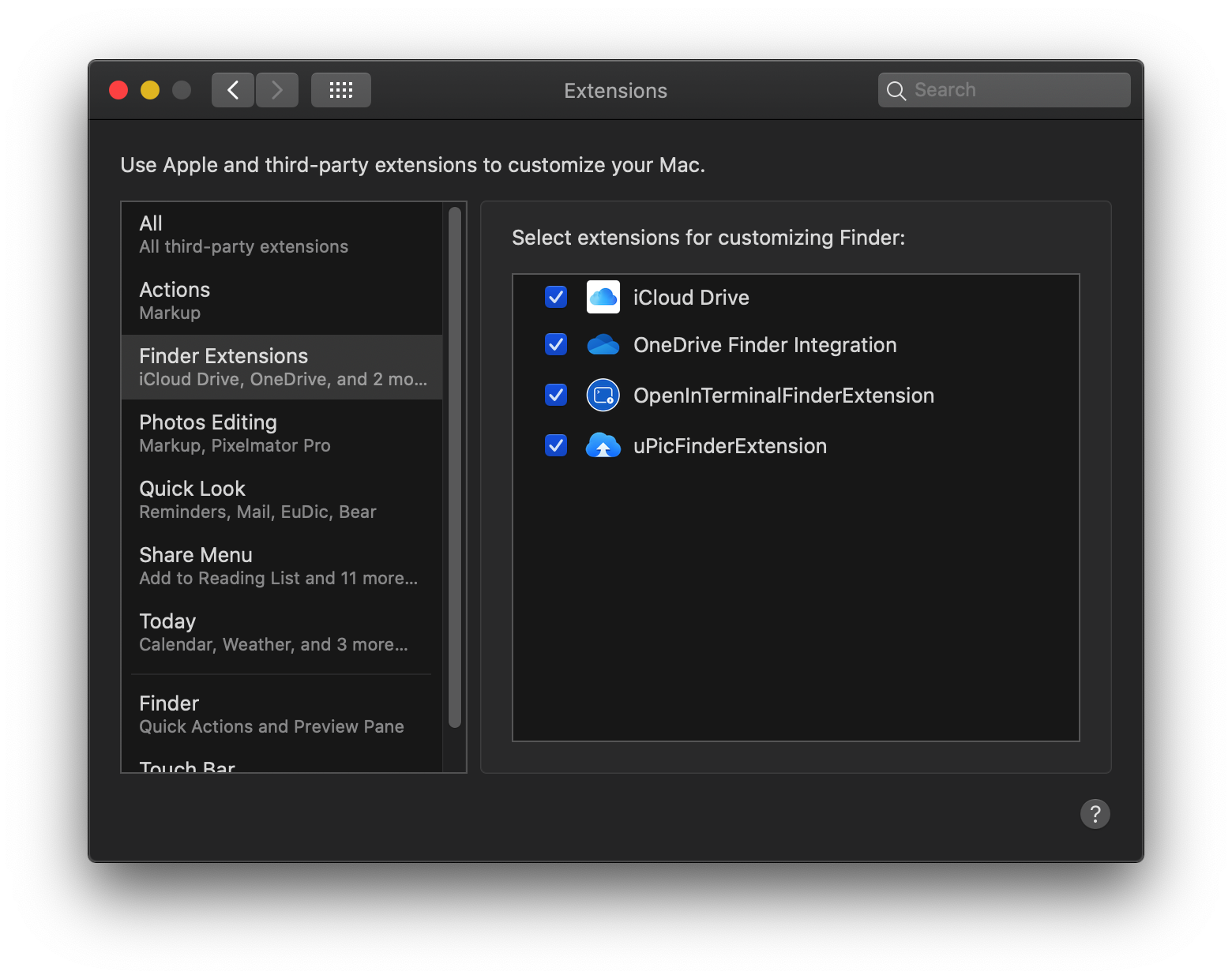Open the Quick Look category
This screenshot has height=979, width=1232.
[x=282, y=500]
